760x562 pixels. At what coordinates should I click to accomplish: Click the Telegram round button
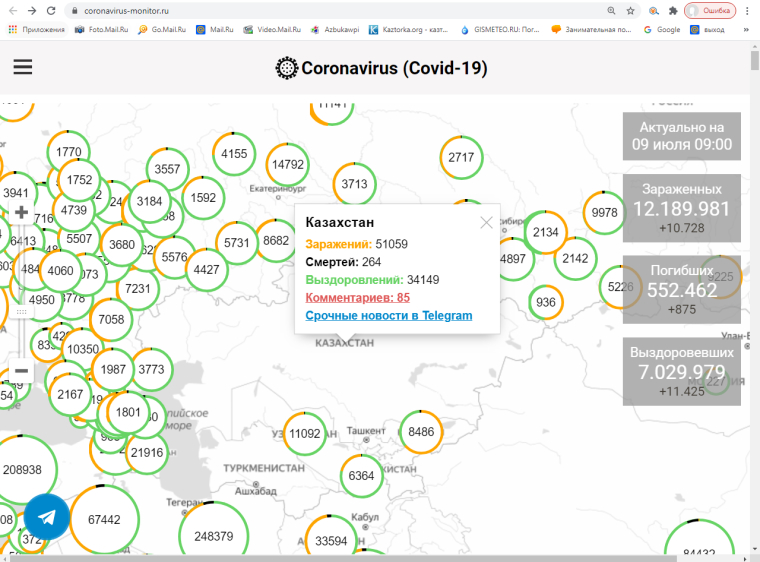pos(46,517)
